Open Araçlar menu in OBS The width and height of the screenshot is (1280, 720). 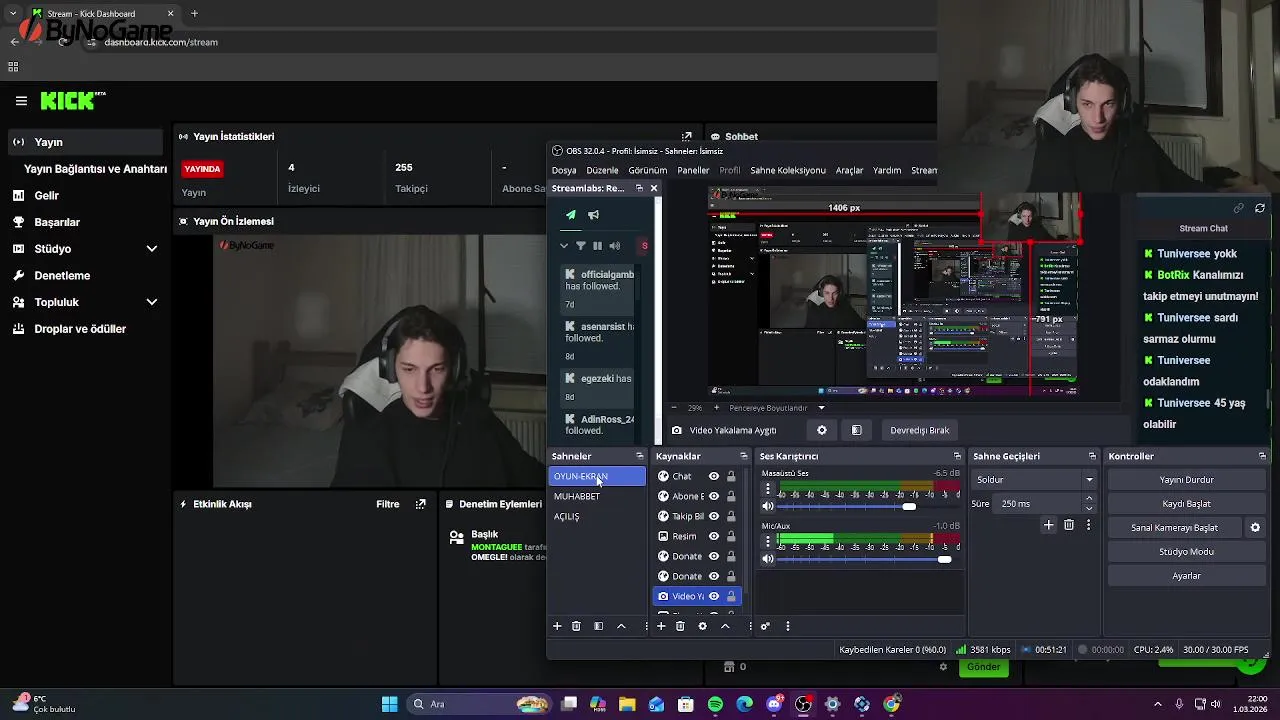(849, 170)
